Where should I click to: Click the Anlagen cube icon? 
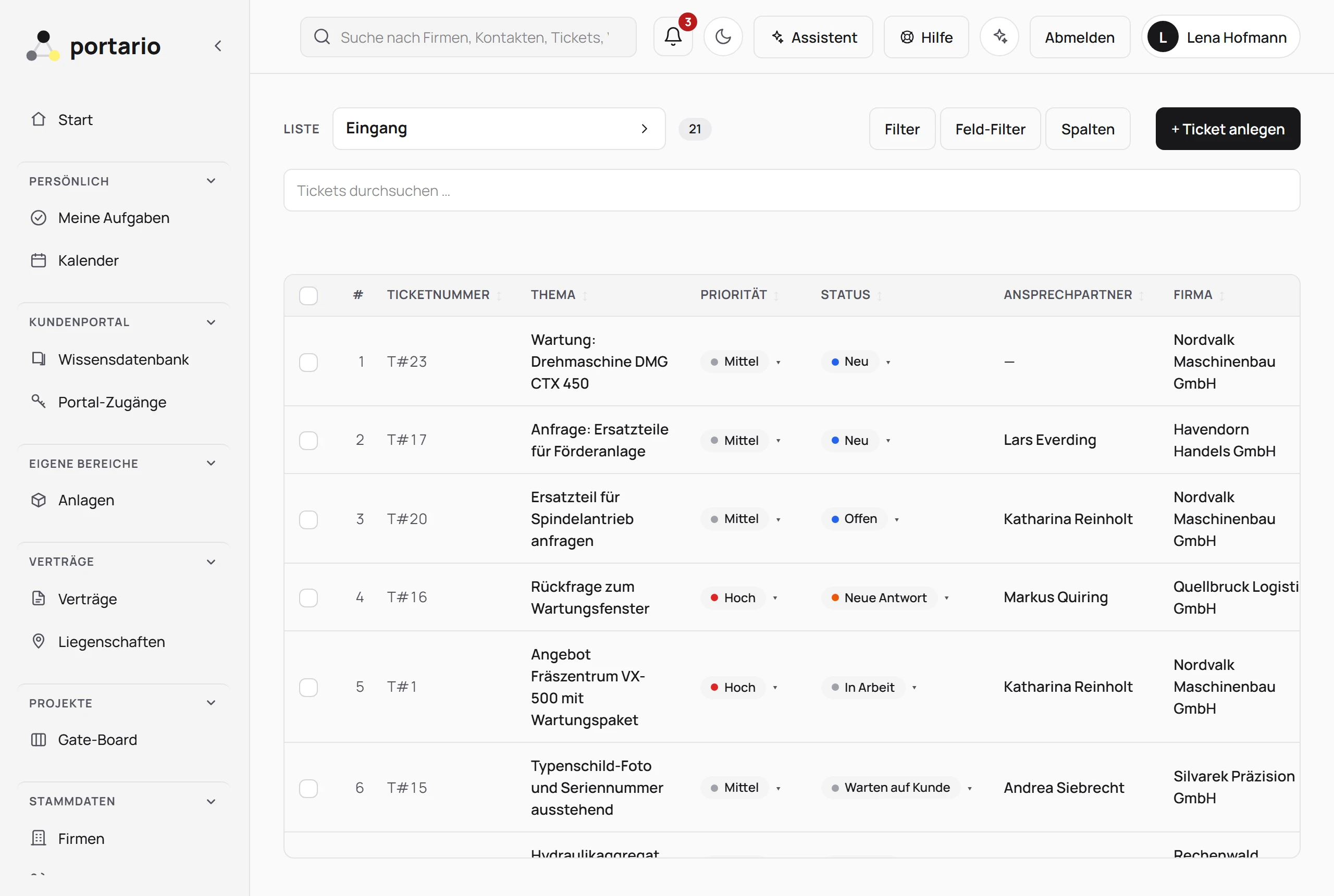pos(38,500)
